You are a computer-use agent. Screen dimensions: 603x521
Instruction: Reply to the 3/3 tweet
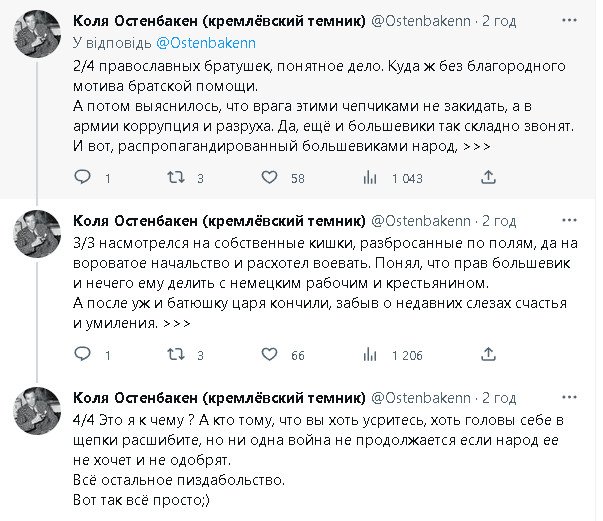pyautogui.click(x=83, y=355)
